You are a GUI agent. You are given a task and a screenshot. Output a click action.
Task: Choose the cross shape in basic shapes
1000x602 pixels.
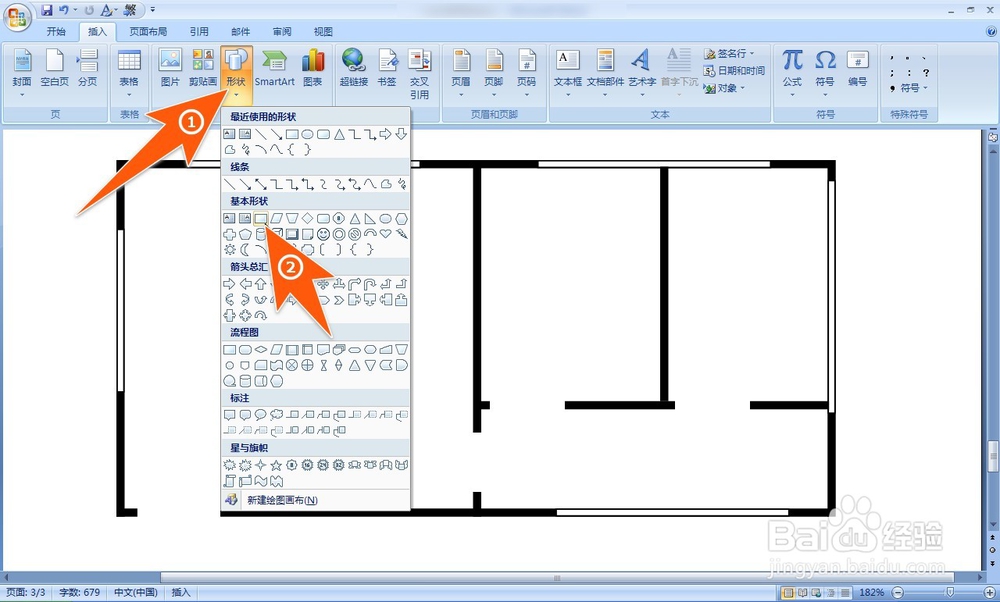[x=230, y=234]
